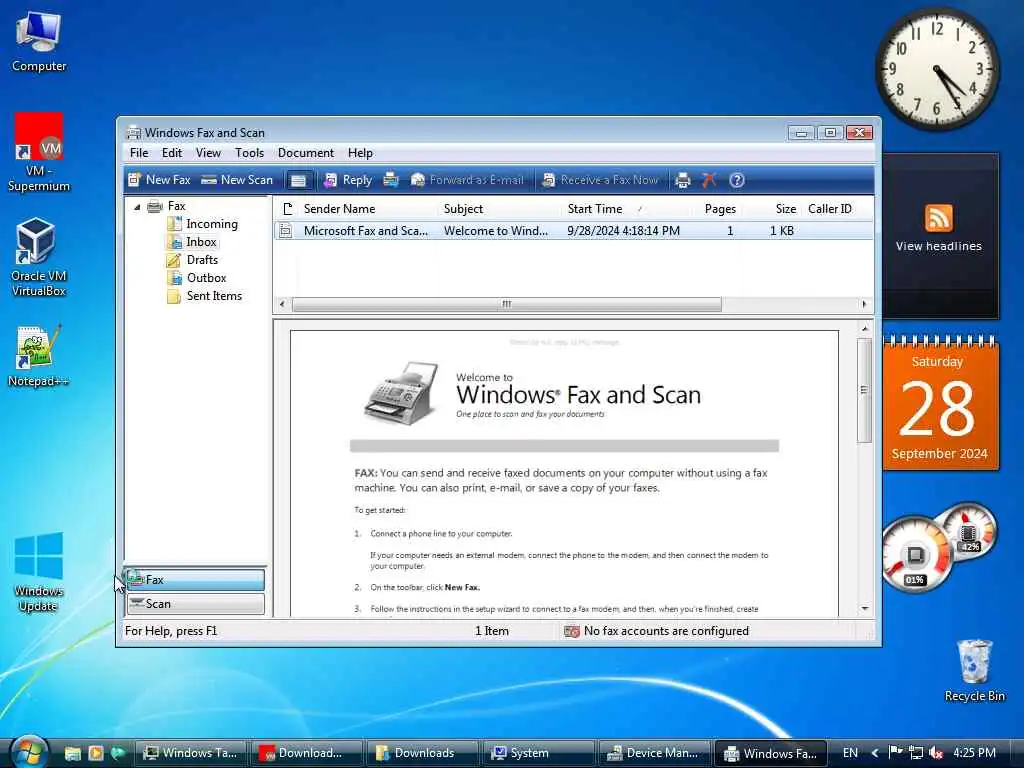Switch to Scan view button
The image size is (1024, 768).
pyautogui.click(x=195, y=604)
